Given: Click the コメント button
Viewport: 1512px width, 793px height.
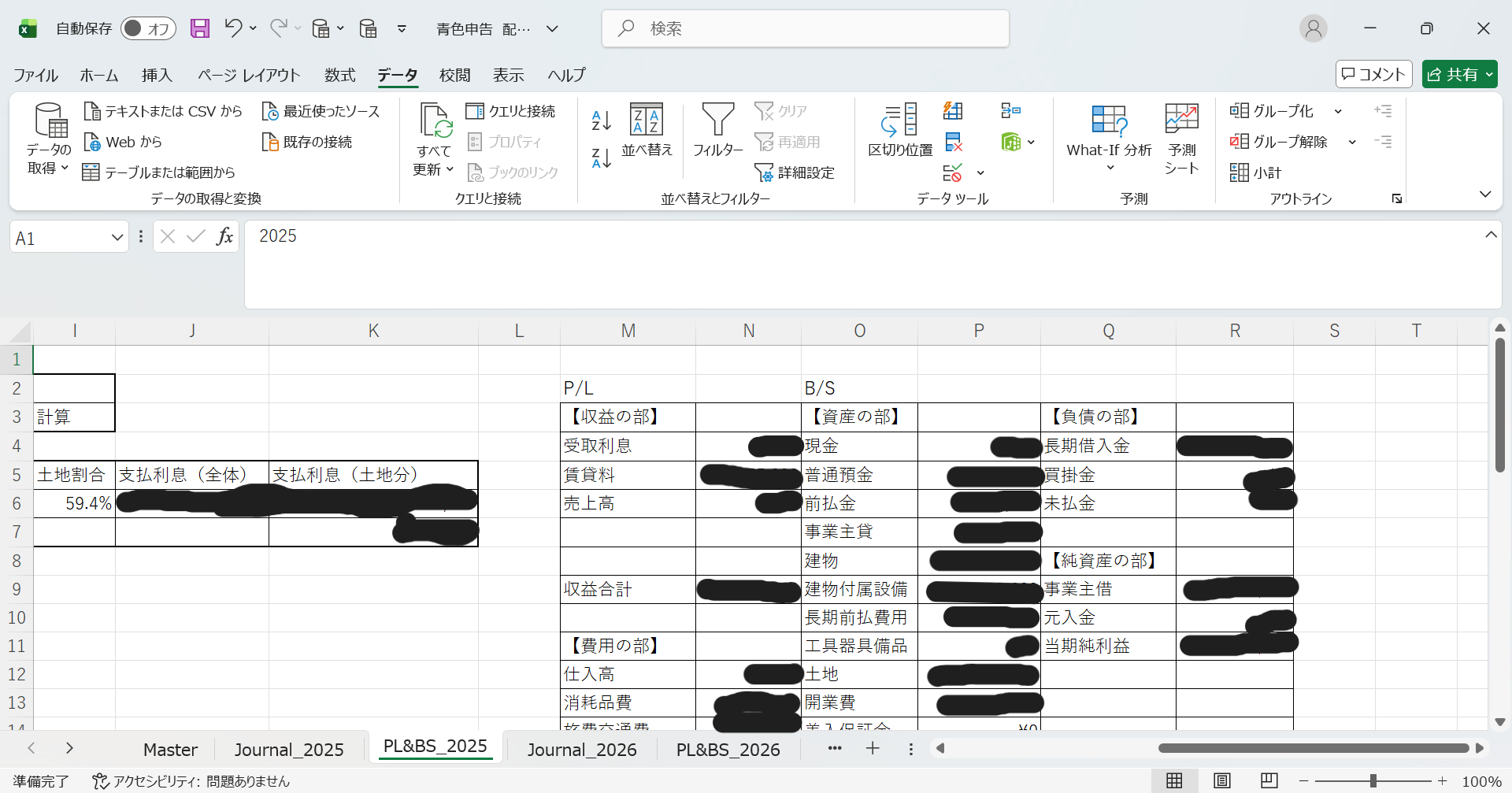Looking at the screenshot, I should pos(1373,74).
